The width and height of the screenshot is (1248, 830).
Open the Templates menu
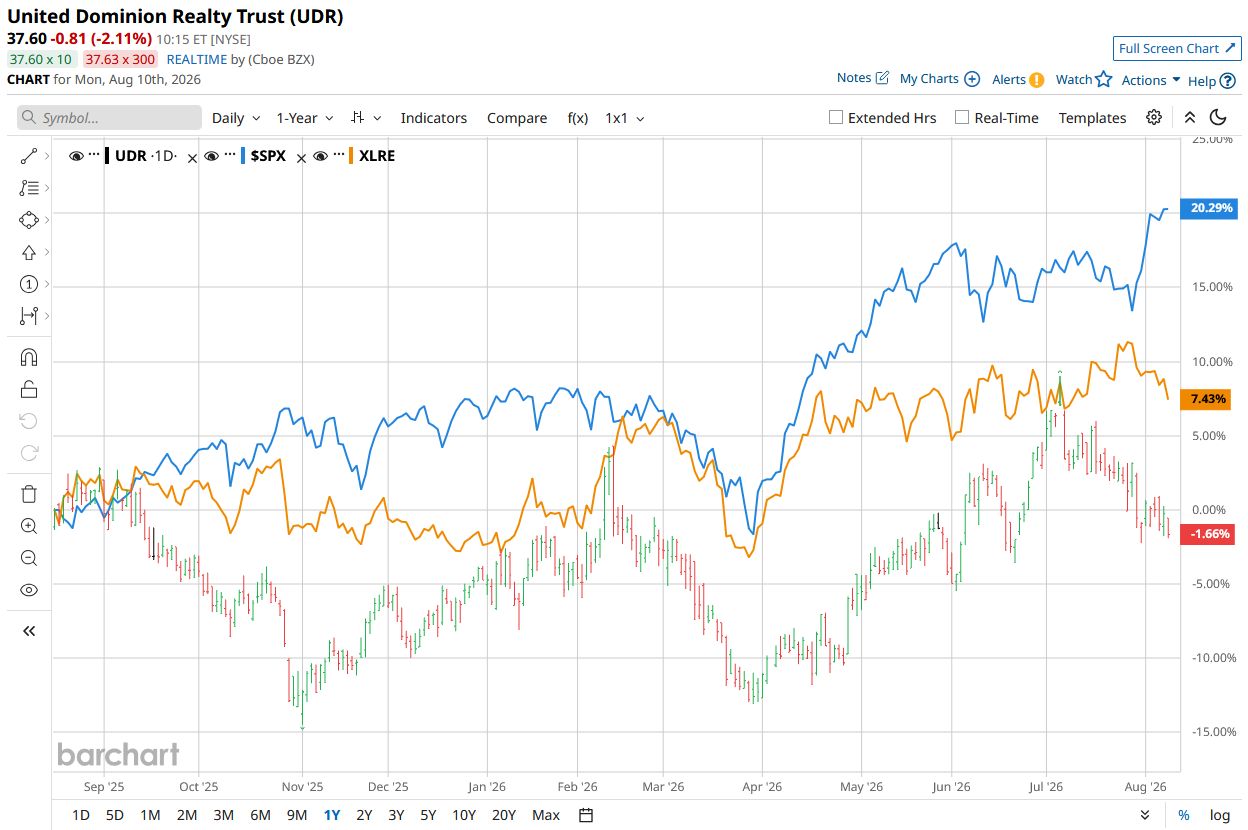pos(1092,118)
